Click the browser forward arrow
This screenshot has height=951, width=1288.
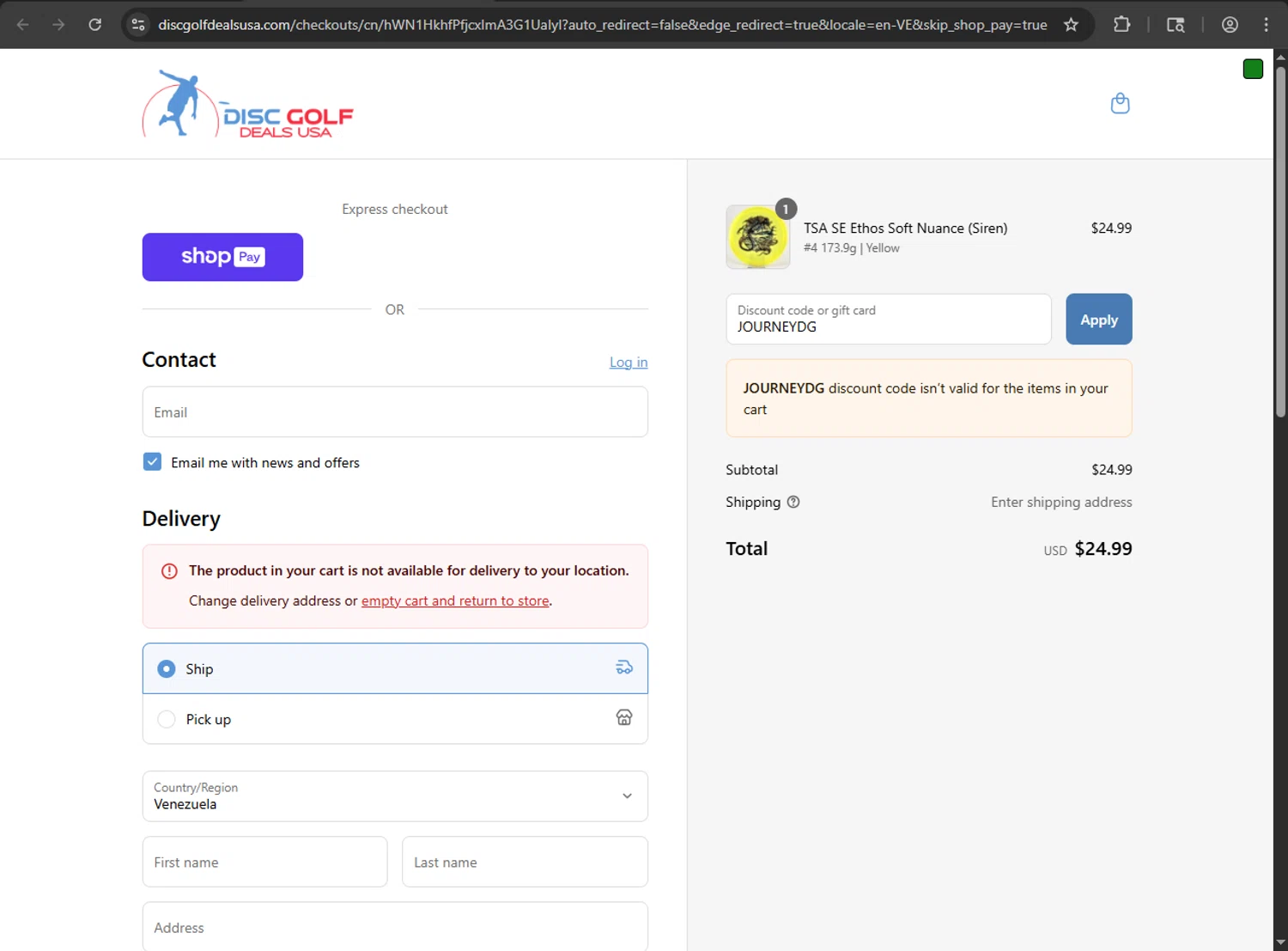pos(58,25)
